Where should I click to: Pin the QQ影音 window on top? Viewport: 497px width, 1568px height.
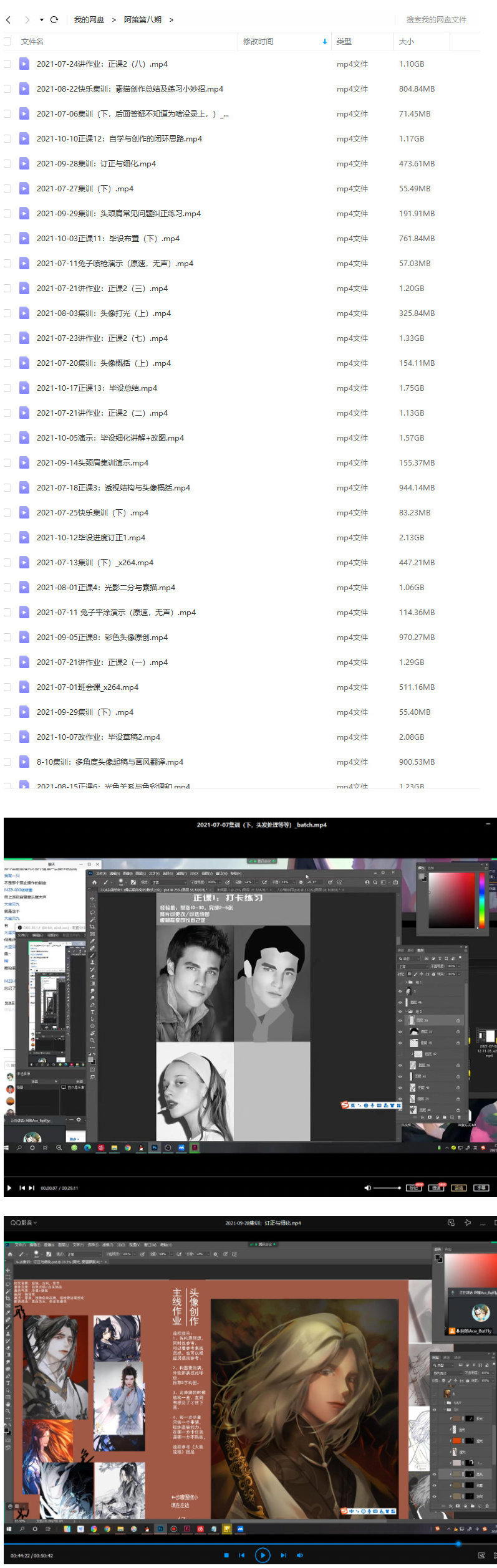468,1223
